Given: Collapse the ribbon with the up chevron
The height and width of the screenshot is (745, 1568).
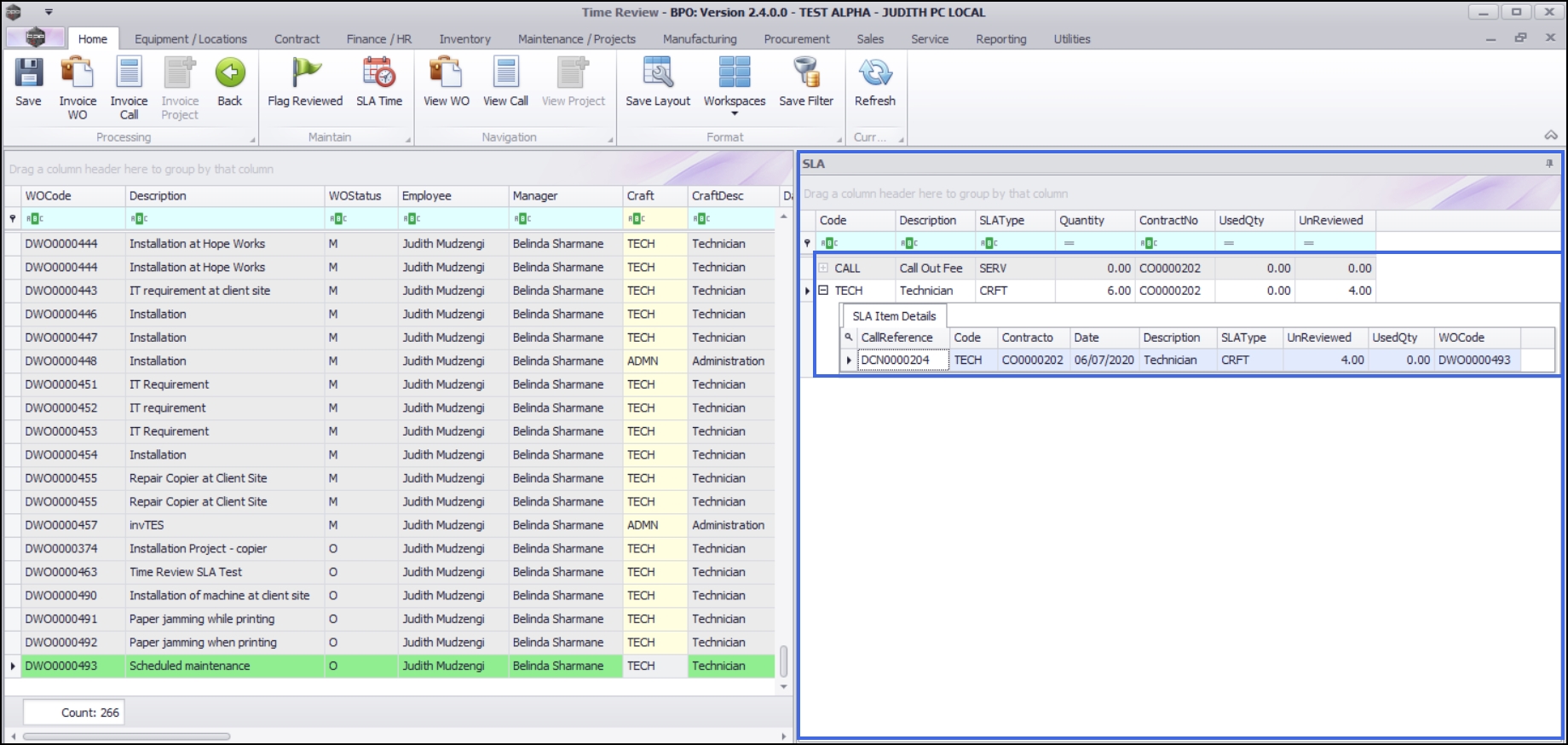Looking at the screenshot, I should point(1550,136).
